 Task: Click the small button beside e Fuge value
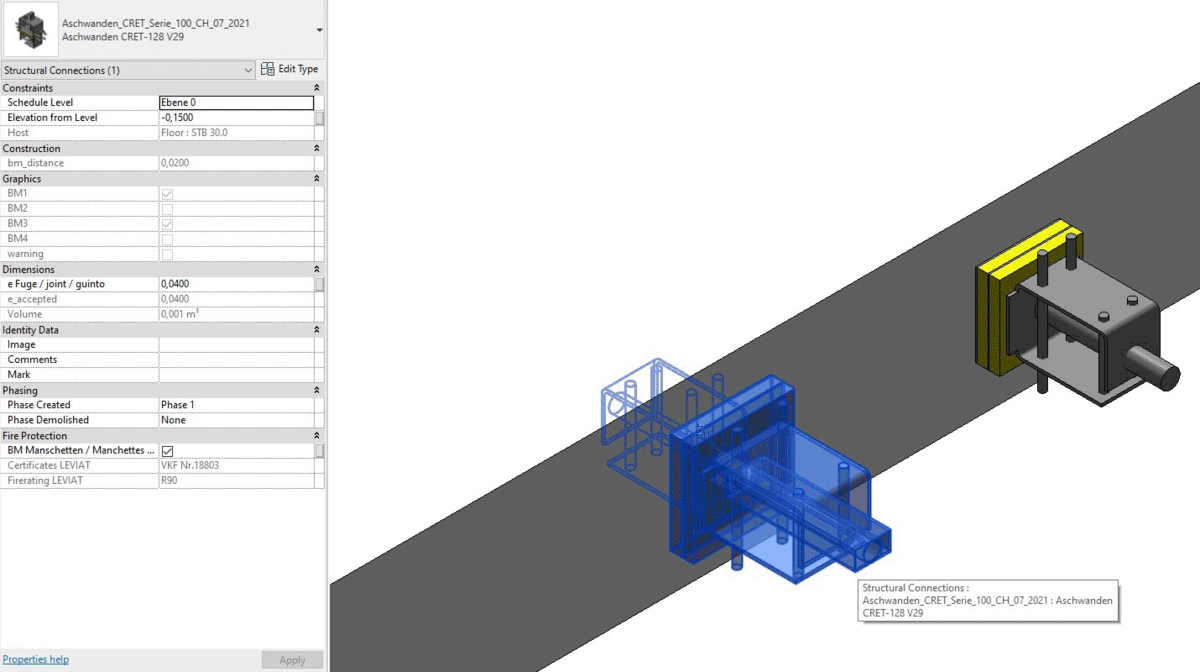[x=319, y=284]
